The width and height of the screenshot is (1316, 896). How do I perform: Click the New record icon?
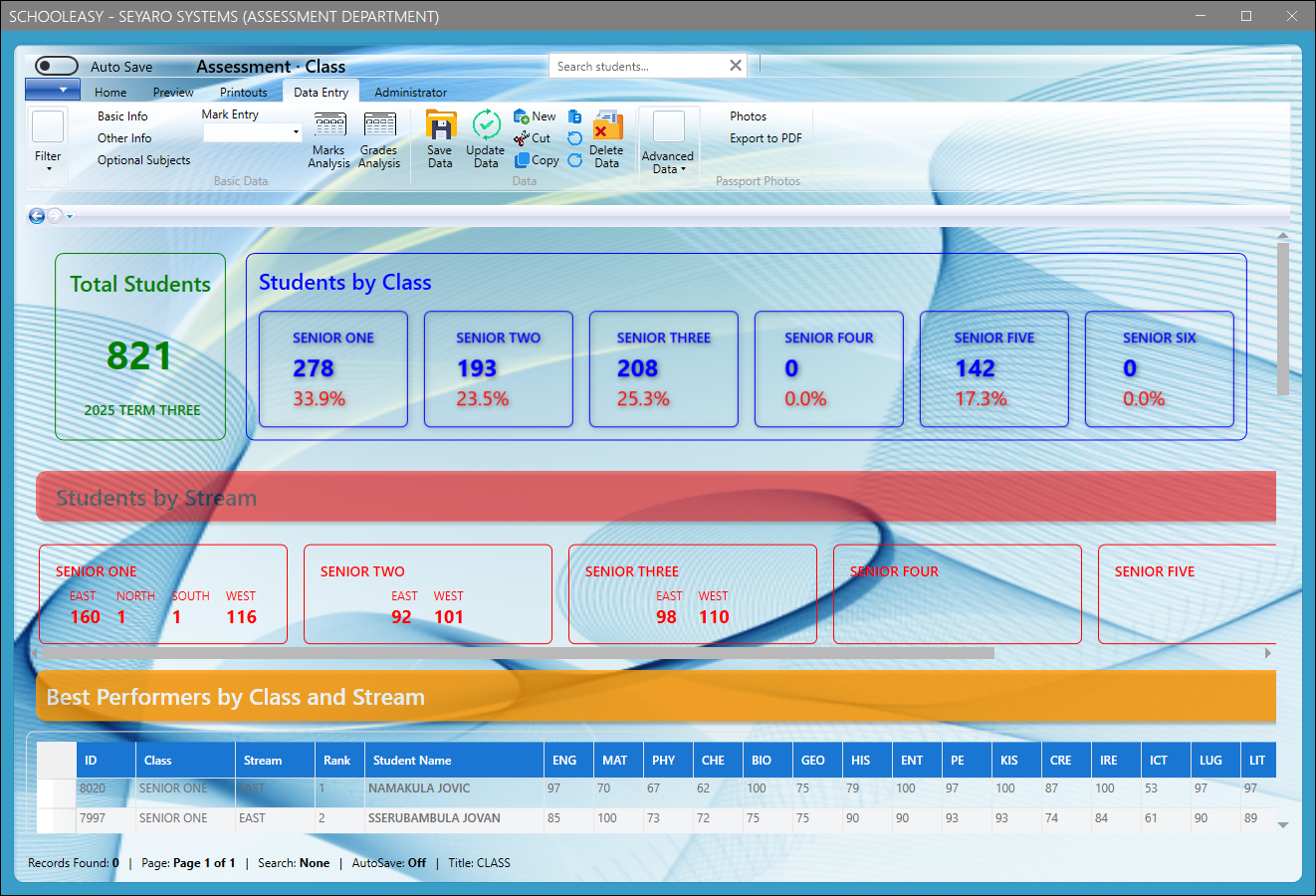click(522, 116)
